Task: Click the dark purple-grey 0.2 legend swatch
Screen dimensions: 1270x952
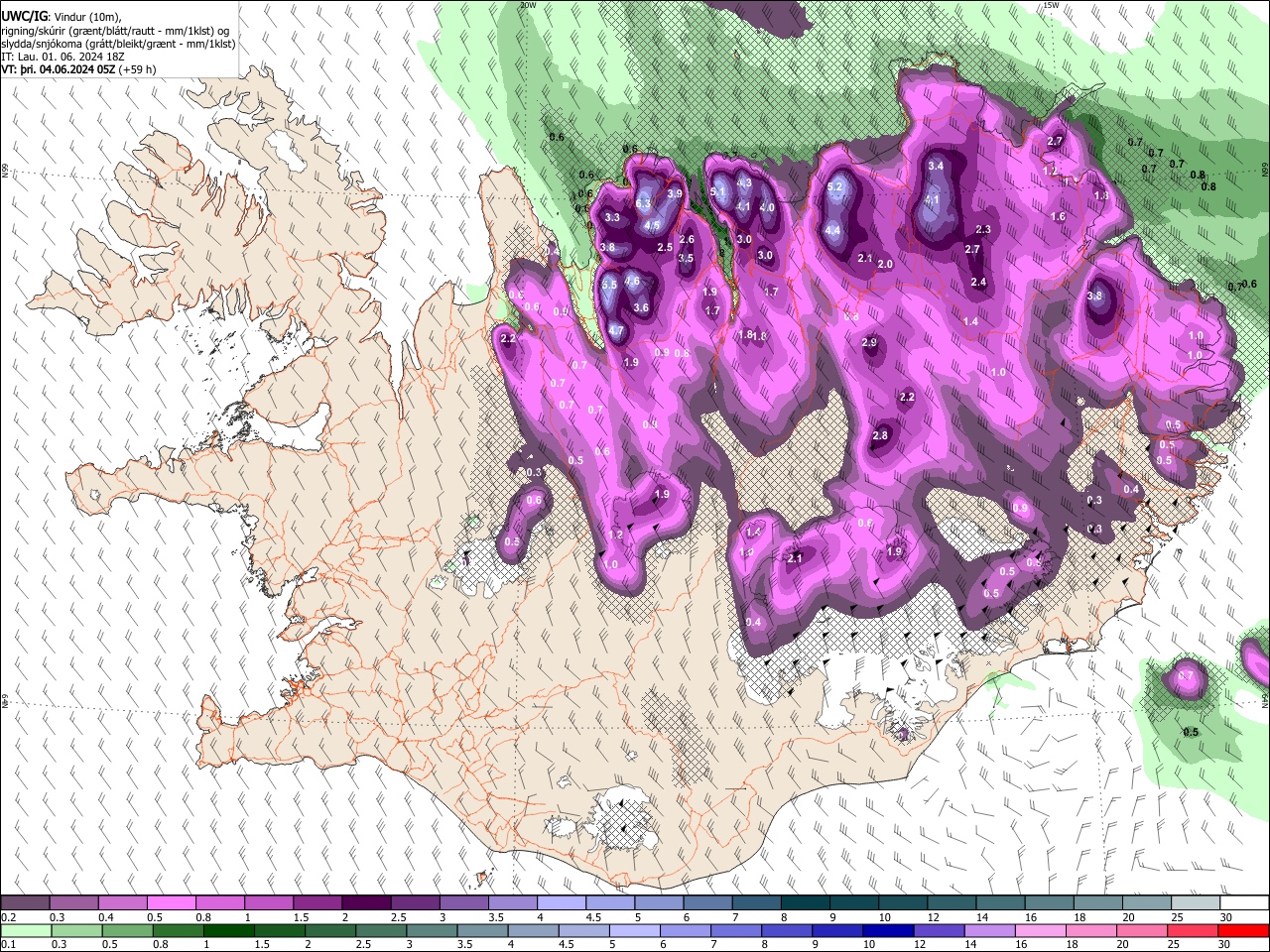Action: tap(25, 902)
